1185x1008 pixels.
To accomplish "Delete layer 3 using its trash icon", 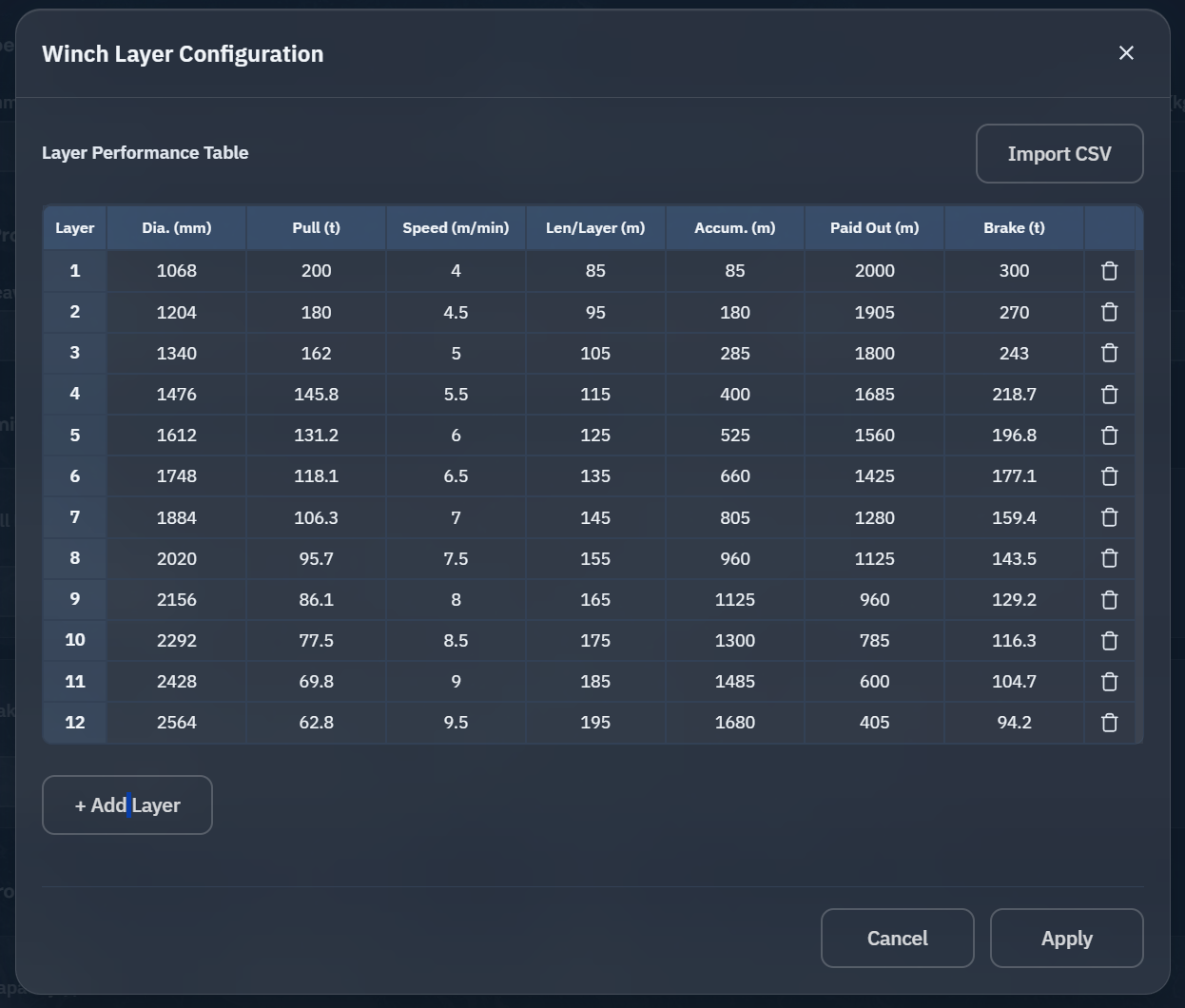I will (1109, 353).
